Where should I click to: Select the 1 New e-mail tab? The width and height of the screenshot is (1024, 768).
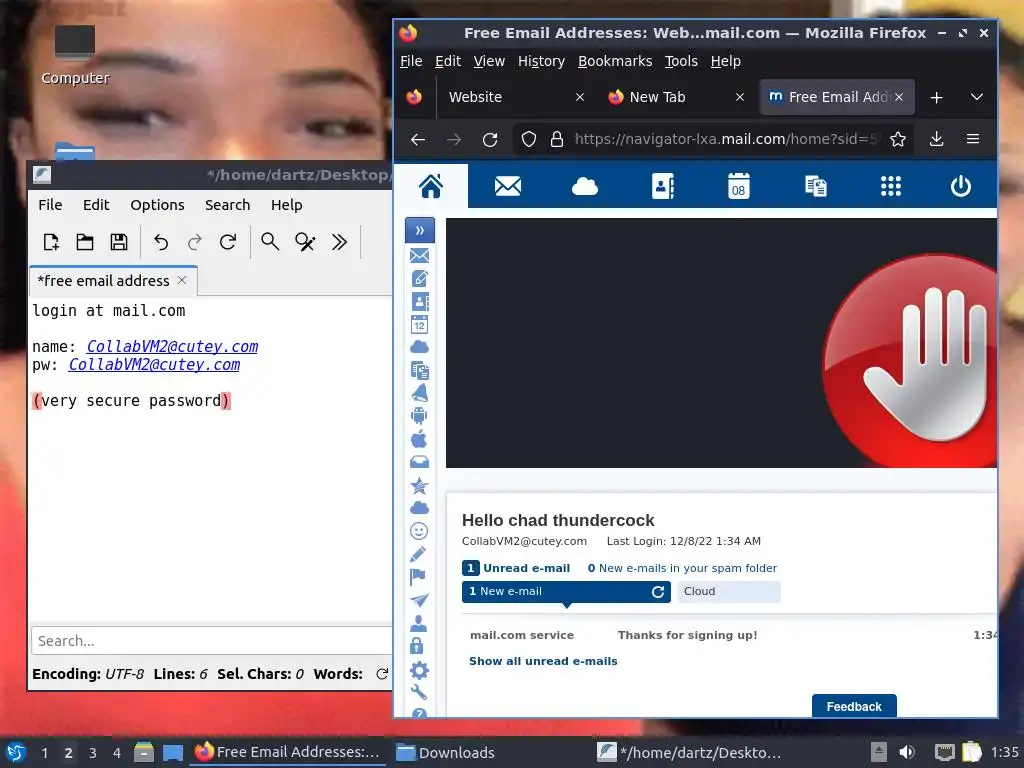point(566,592)
